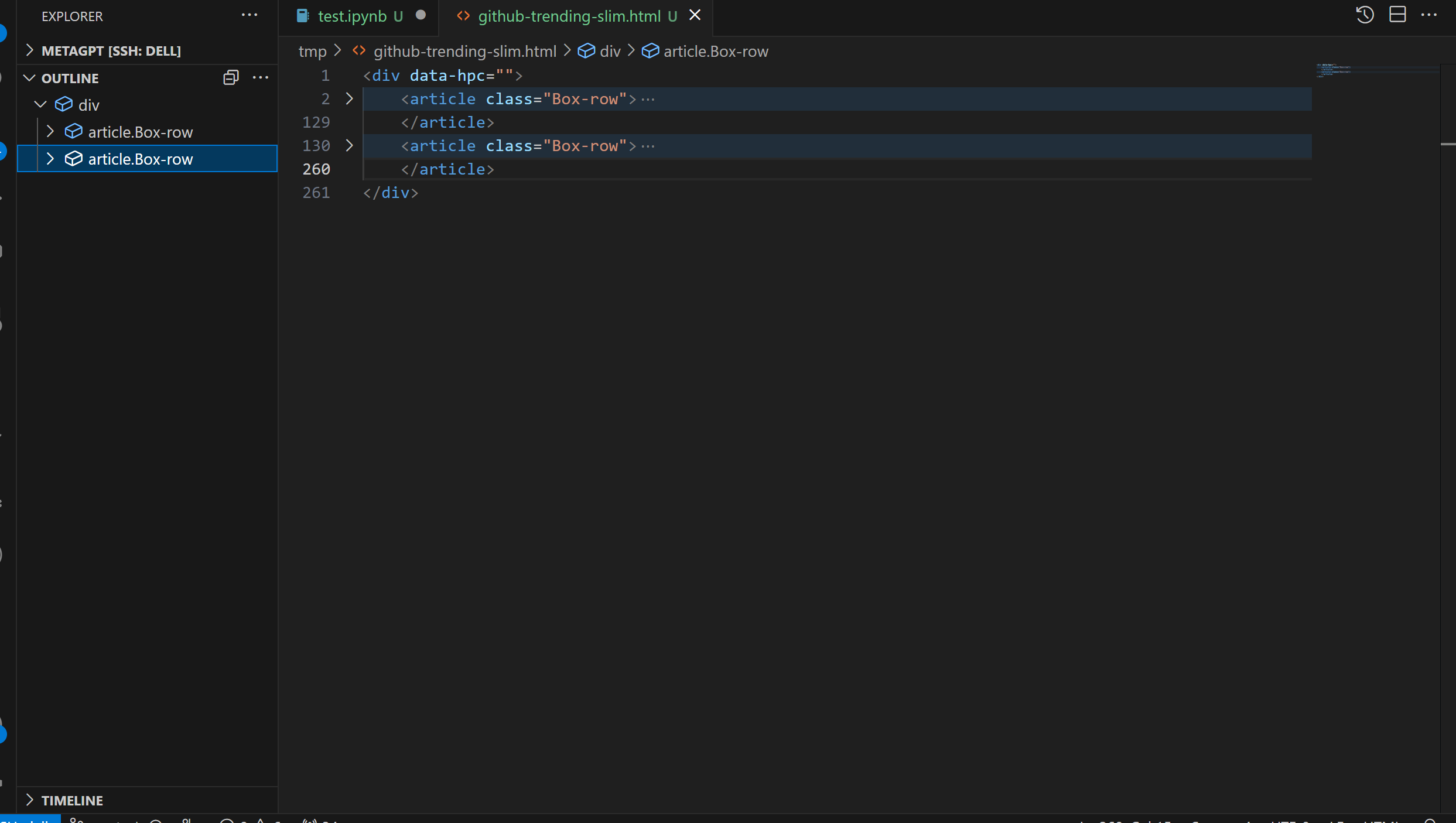The image size is (1456, 823).
Task: Open editor More Actions ellipsis menu
Action: (1429, 15)
